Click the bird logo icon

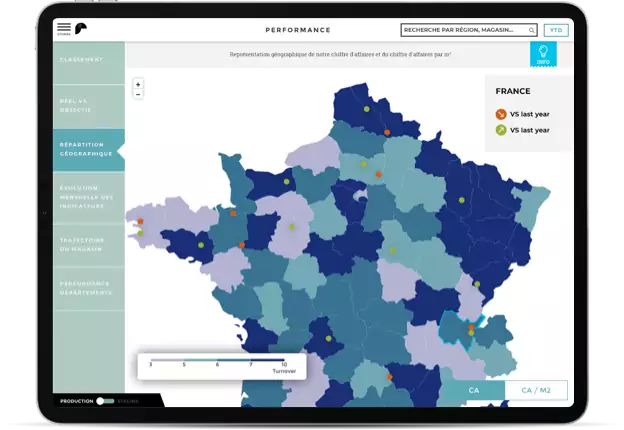[x=81, y=29]
